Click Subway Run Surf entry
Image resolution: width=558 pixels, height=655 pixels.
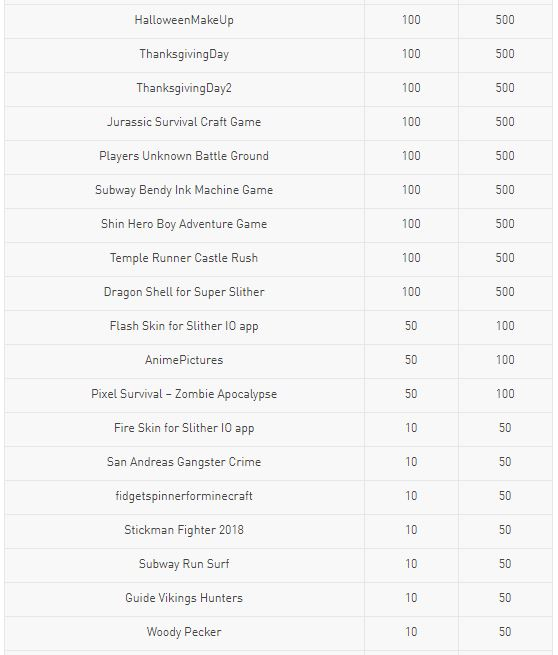point(184,564)
